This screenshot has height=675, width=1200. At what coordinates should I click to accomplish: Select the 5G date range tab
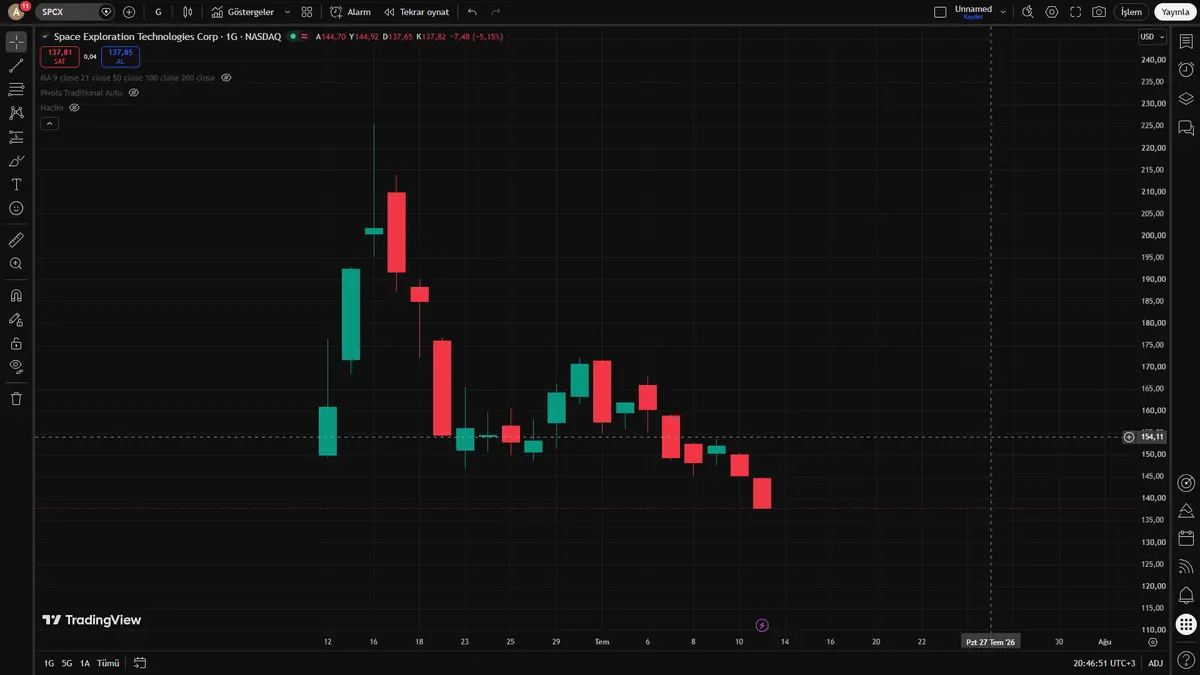(x=67, y=663)
